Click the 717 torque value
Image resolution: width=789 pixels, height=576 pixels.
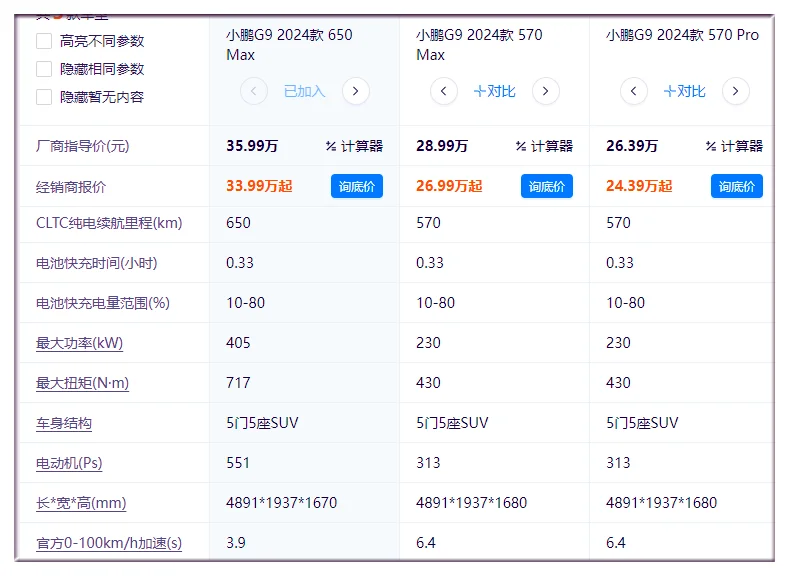click(x=239, y=383)
